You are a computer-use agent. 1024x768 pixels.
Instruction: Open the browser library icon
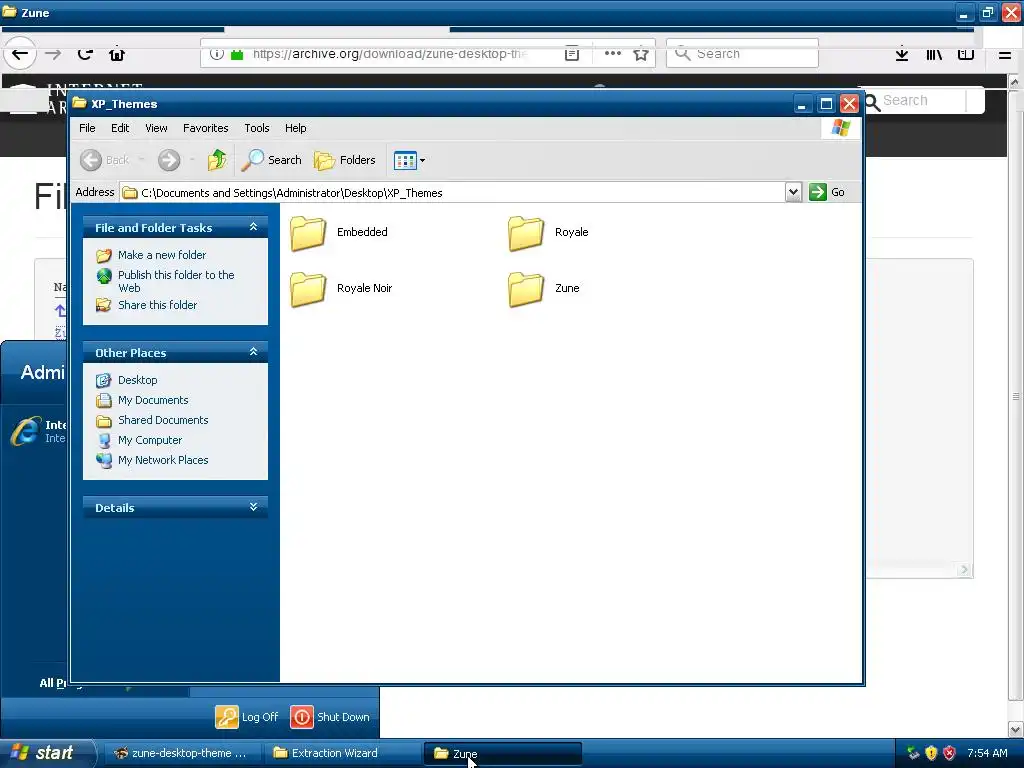pyautogui.click(x=934, y=54)
